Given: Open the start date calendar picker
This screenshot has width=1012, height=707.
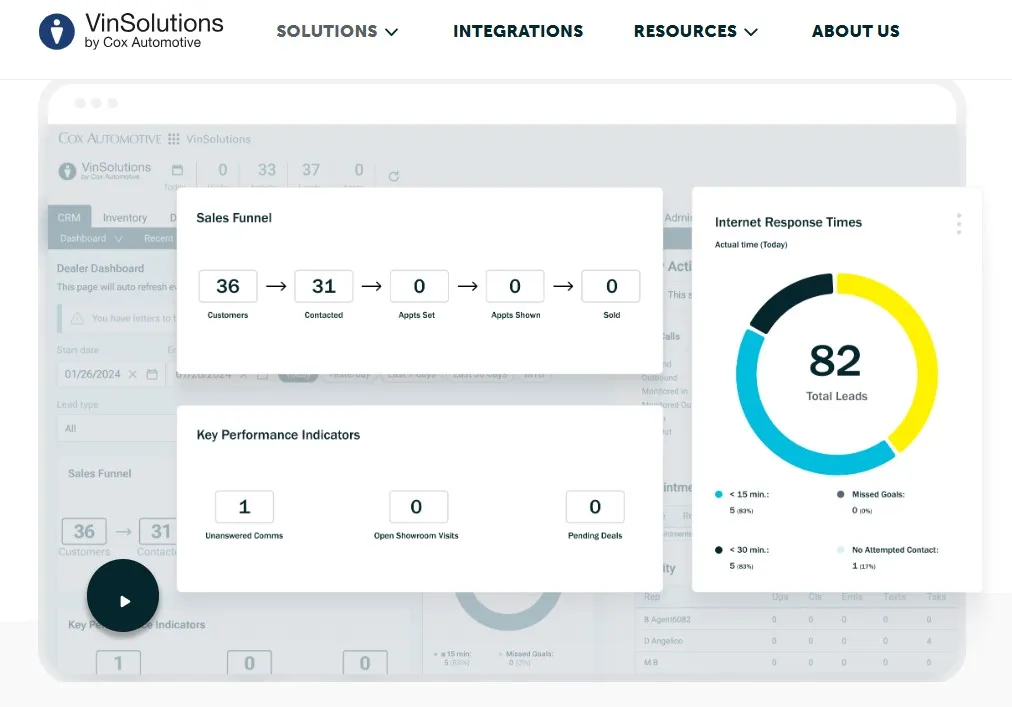Looking at the screenshot, I should pyautogui.click(x=152, y=374).
